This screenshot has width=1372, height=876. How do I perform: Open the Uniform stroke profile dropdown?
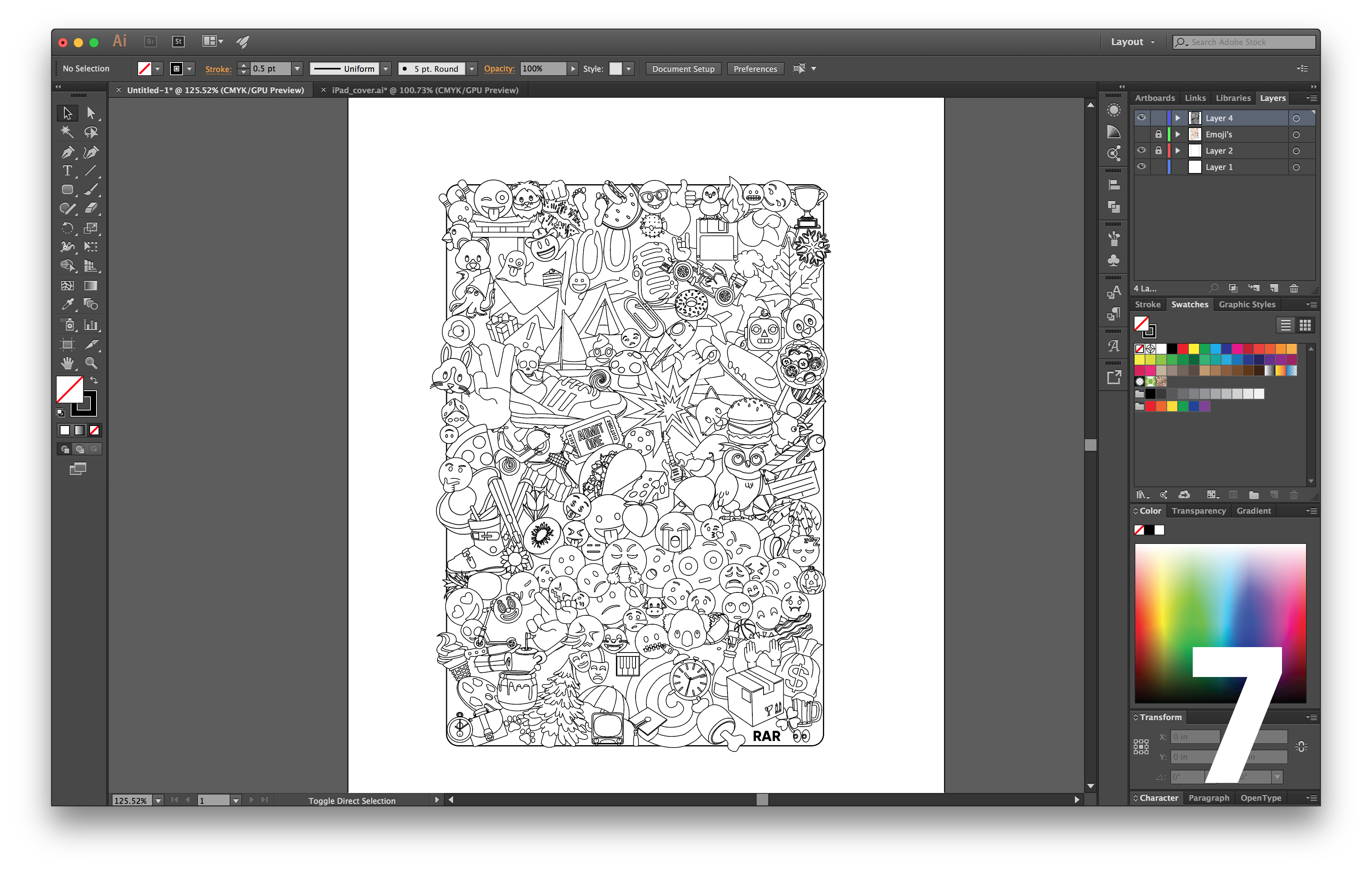[386, 69]
